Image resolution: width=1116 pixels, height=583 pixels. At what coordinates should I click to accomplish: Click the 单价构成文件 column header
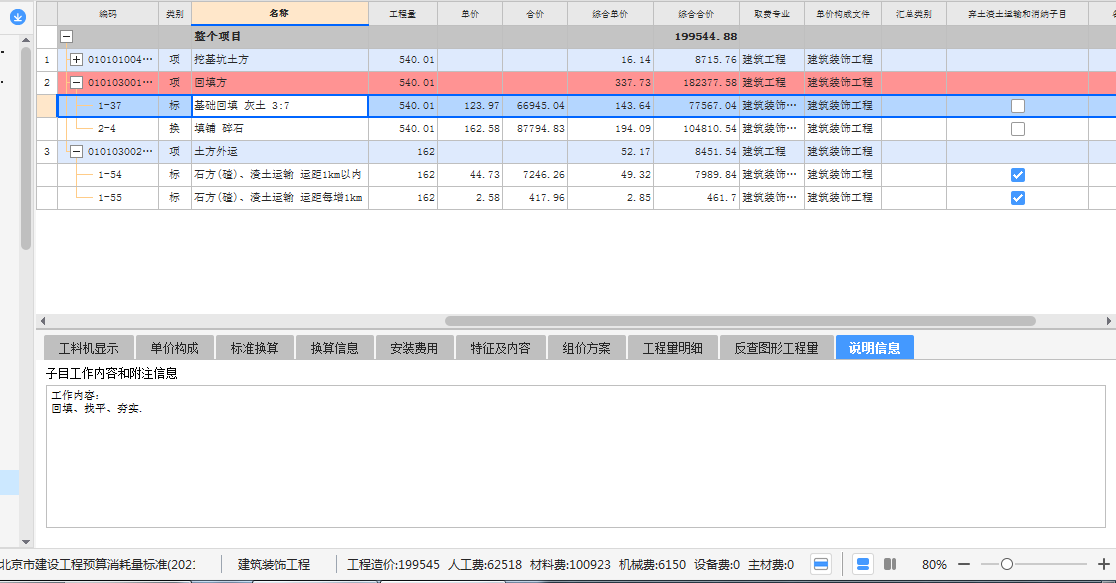click(x=843, y=14)
